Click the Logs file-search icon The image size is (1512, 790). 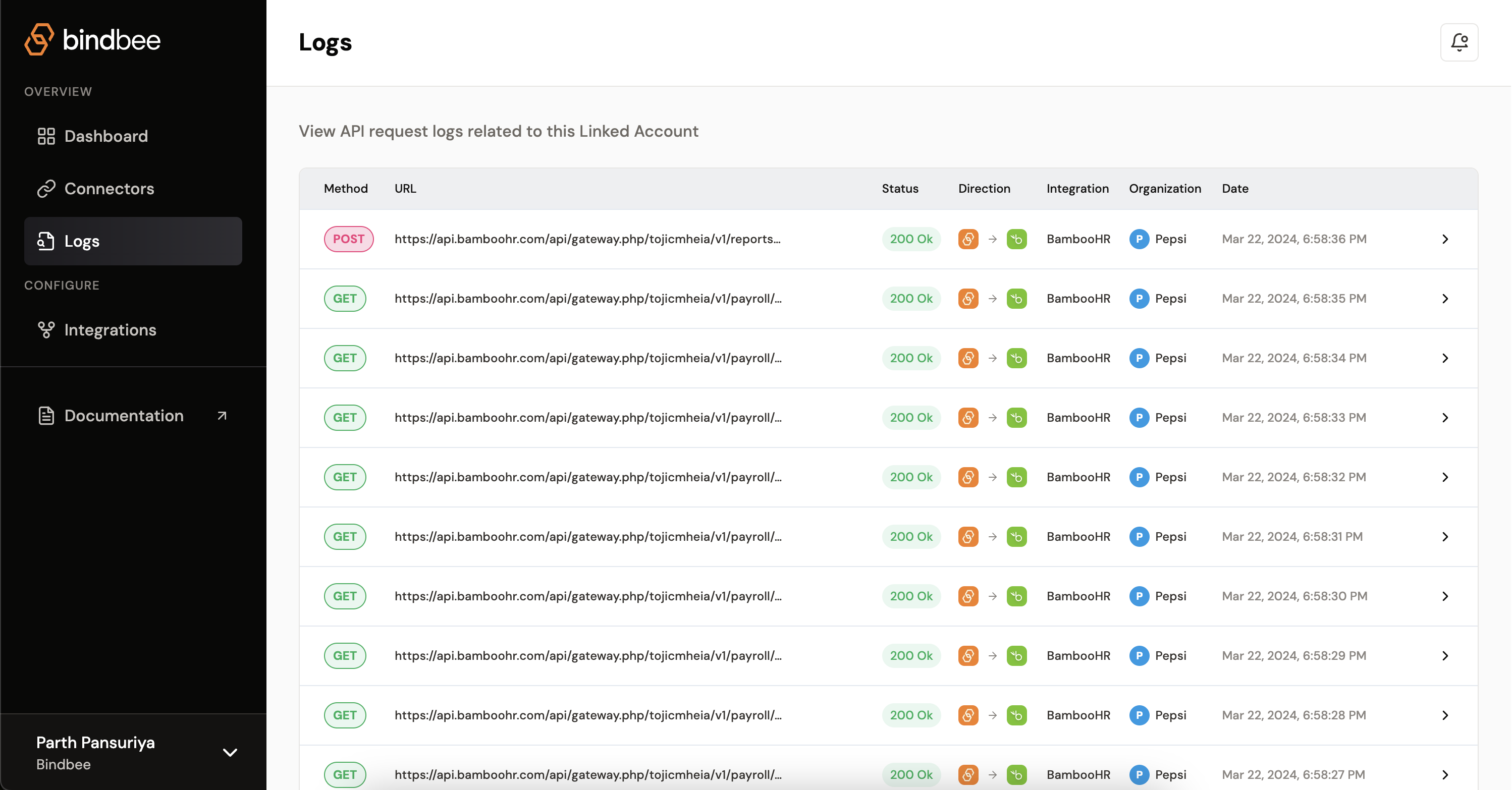coord(46,241)
